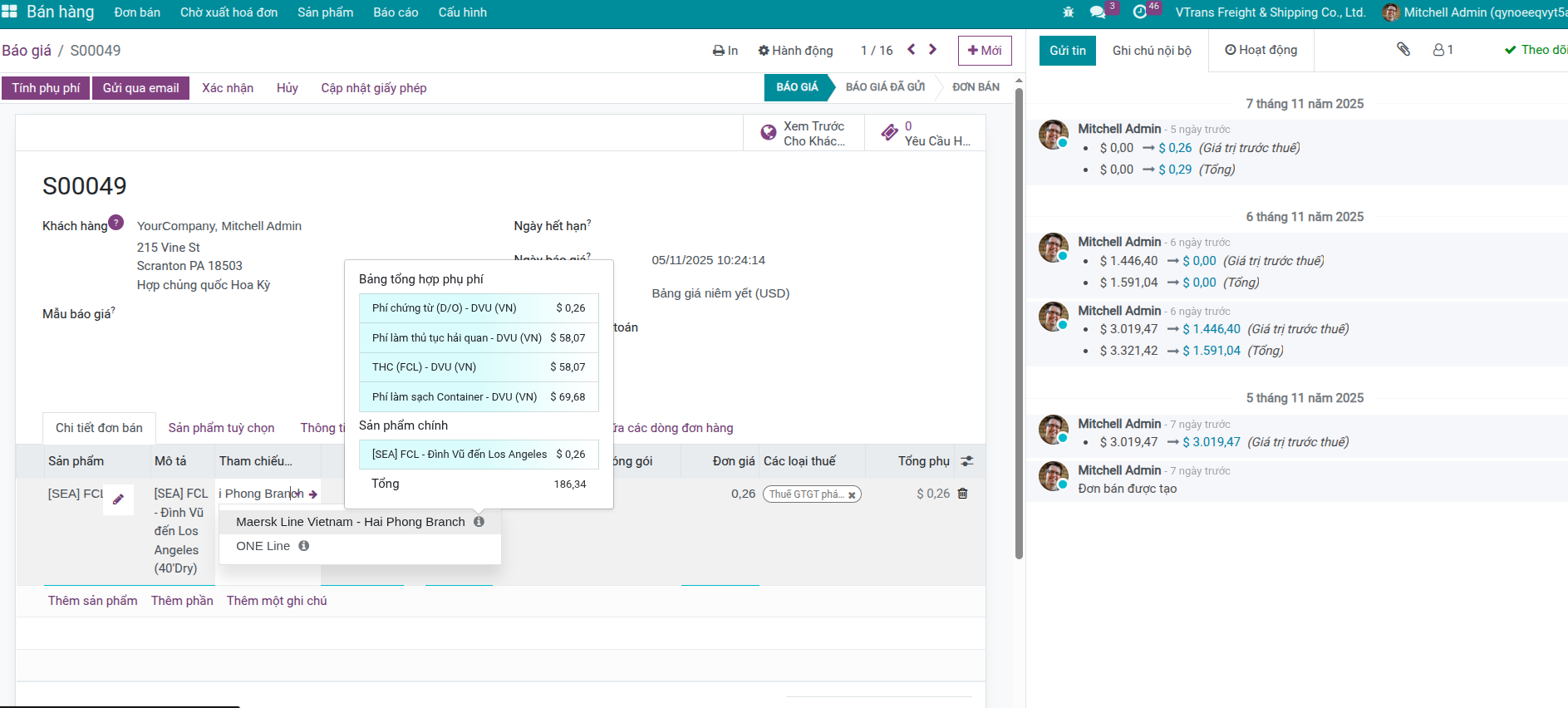
Task: Select Maersk Line Vietnam - Hai Phong Branch option
Action: pos(350,522)
